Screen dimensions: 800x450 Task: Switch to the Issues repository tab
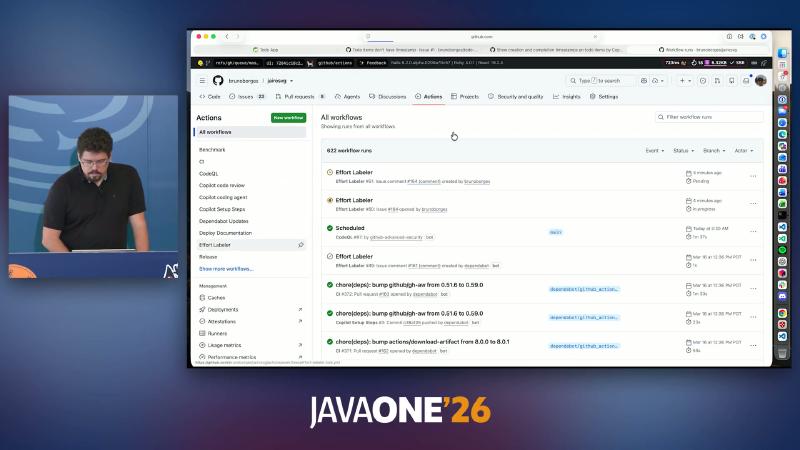(x=247, y=96)
